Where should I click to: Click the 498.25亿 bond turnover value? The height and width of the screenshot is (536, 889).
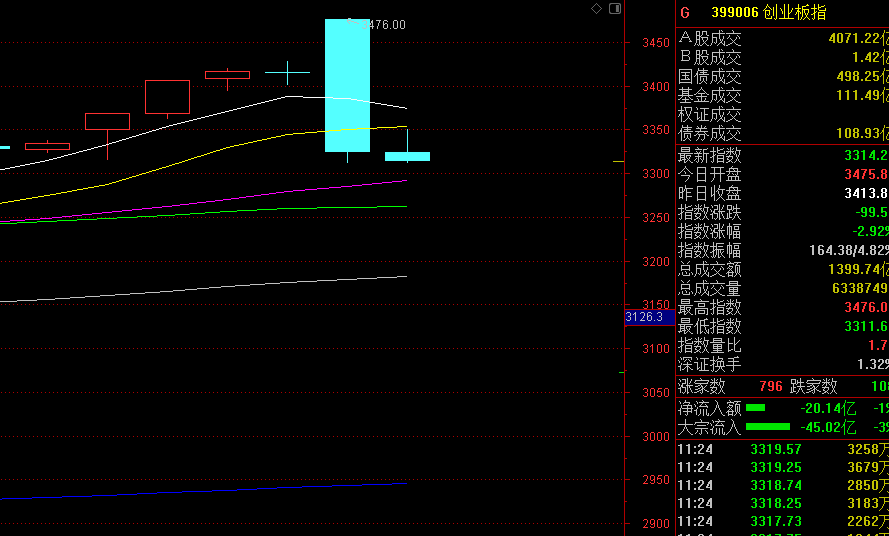862,77
